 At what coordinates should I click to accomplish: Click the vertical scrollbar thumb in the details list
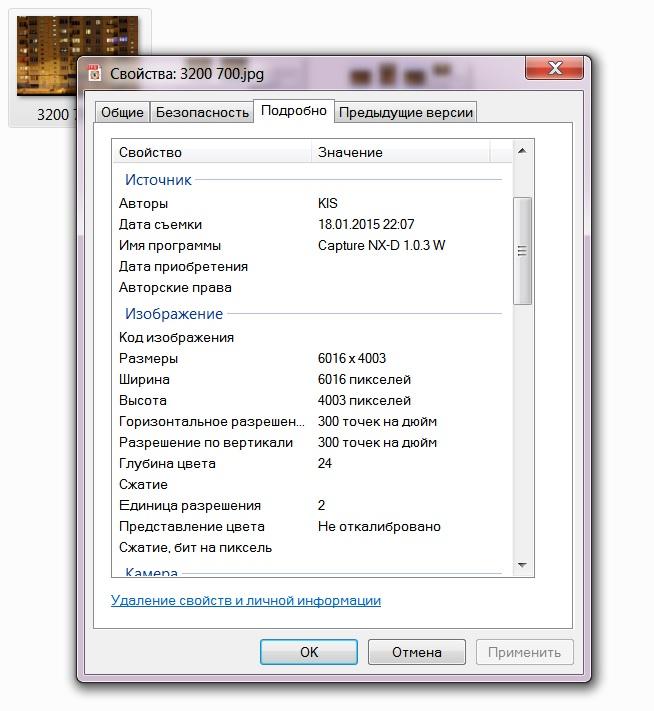522,251
